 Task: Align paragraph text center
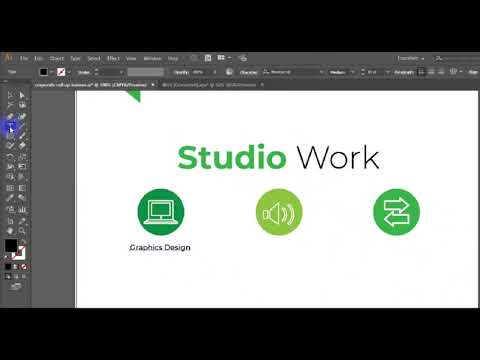click(431, 72)
